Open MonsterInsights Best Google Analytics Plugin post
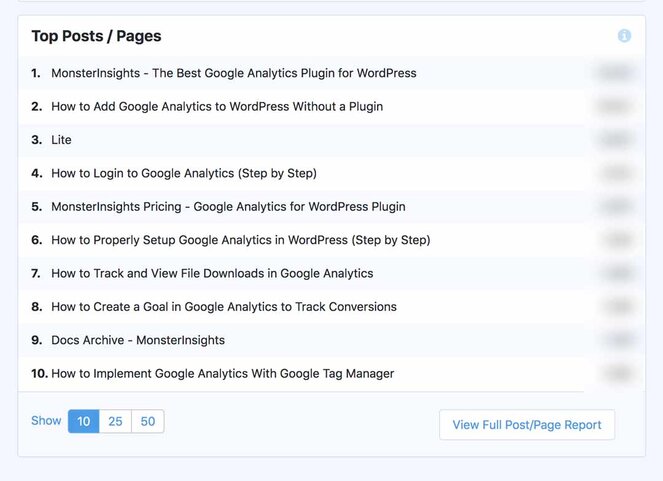The width and height of the screenshot is (663, 481). click(233, 73)
